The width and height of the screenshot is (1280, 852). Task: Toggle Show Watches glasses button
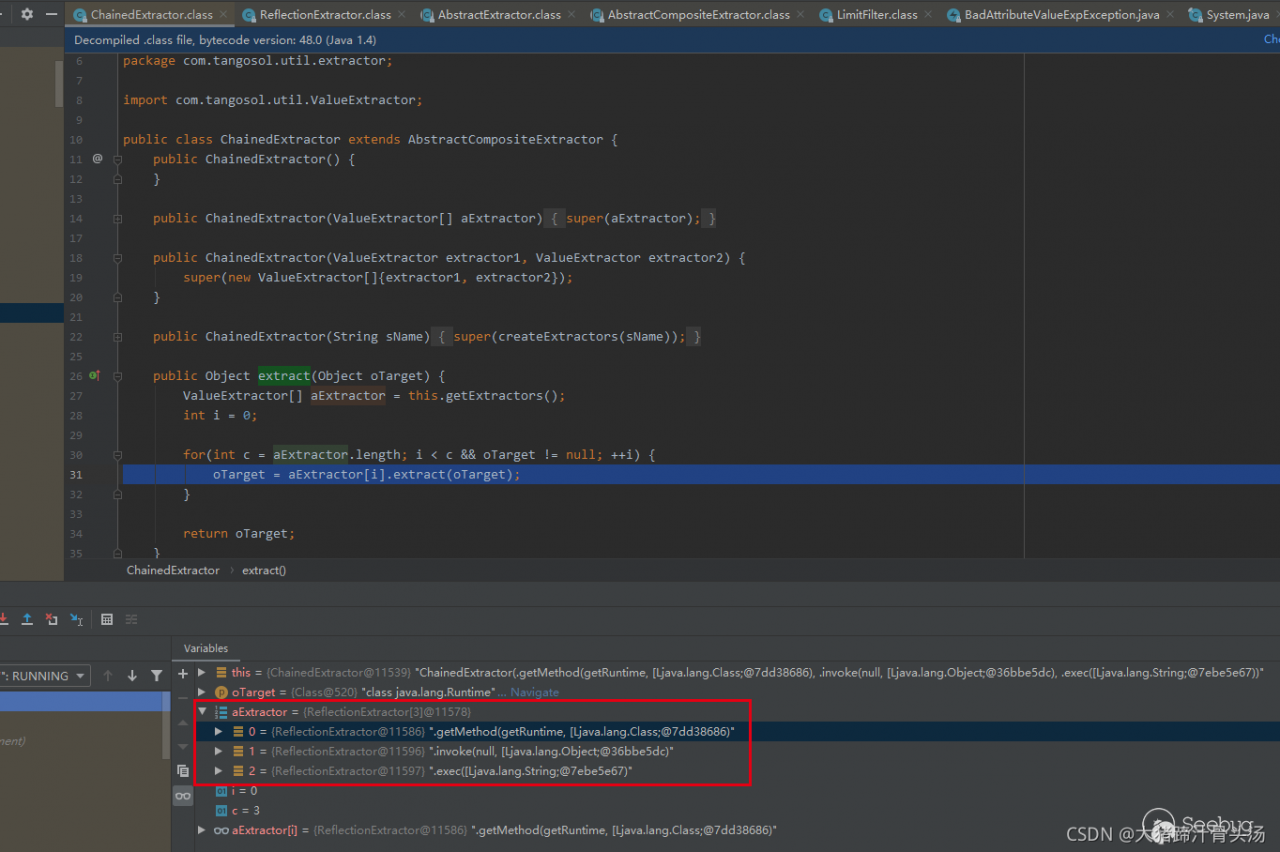click(x=183, y=796)
